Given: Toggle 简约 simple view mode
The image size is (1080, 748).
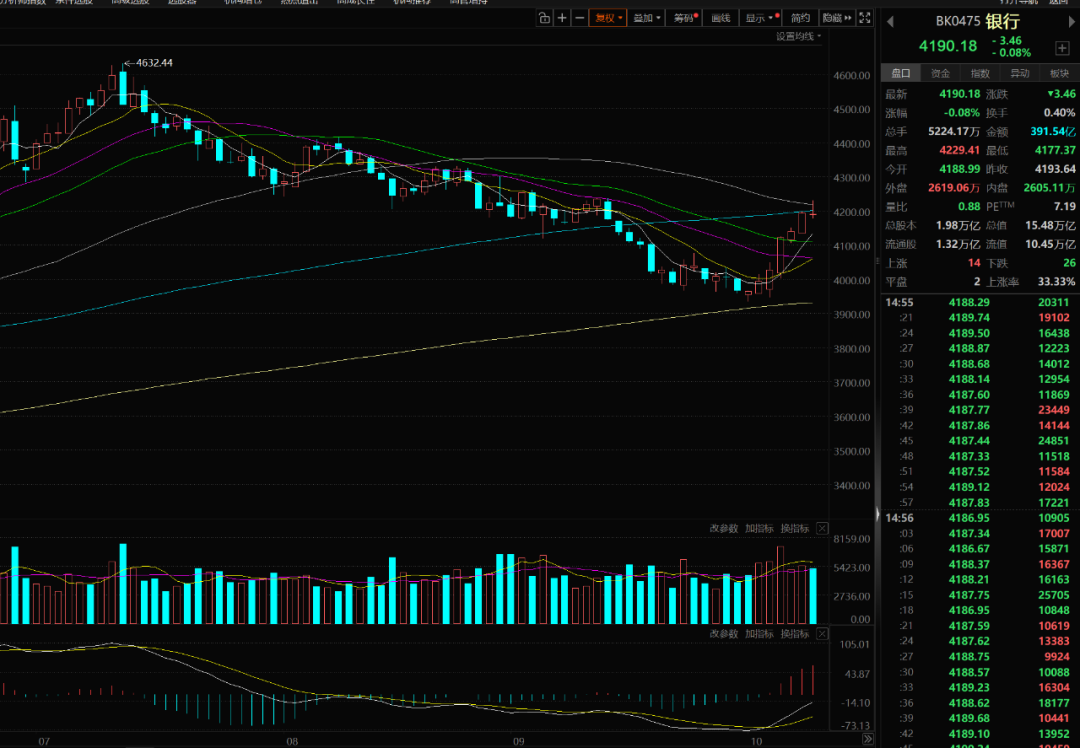Looking at the screenshot, I should coord(800,18).
